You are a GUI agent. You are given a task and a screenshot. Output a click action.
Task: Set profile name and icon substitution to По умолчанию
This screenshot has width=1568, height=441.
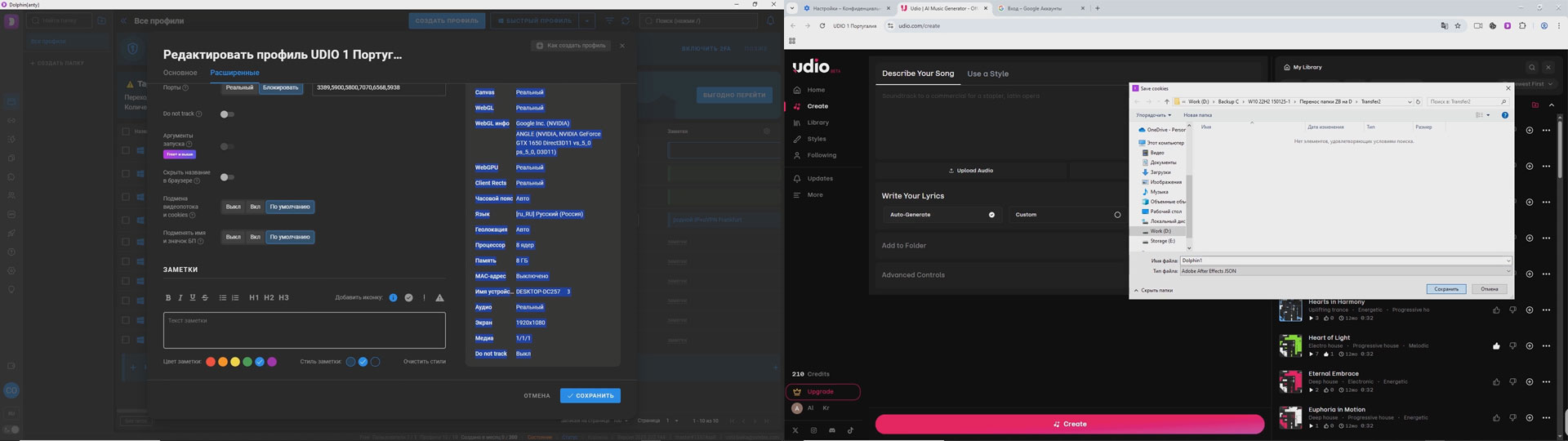coord(290,237)
